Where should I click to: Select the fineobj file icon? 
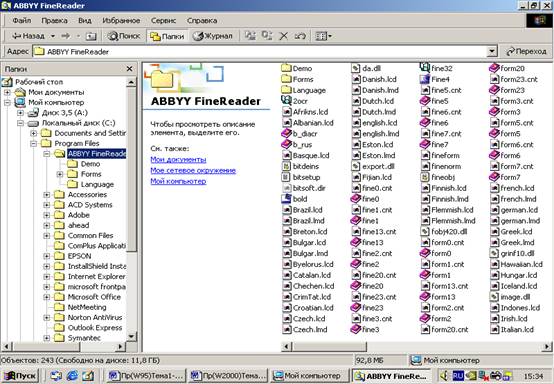[x=425, y=177]
